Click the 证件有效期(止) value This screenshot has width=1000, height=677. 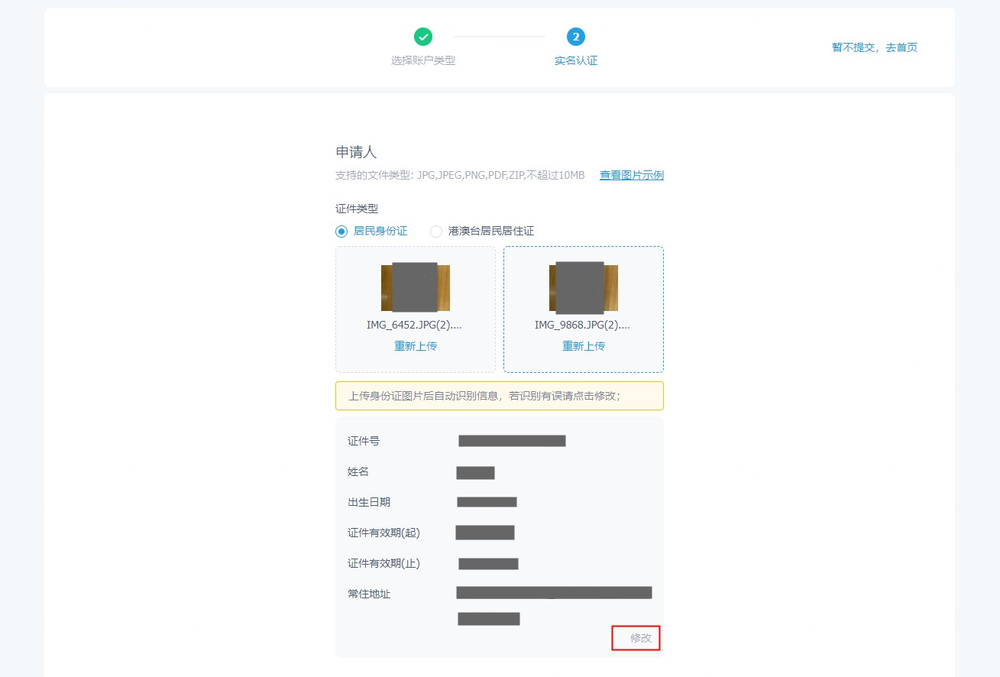488,564
